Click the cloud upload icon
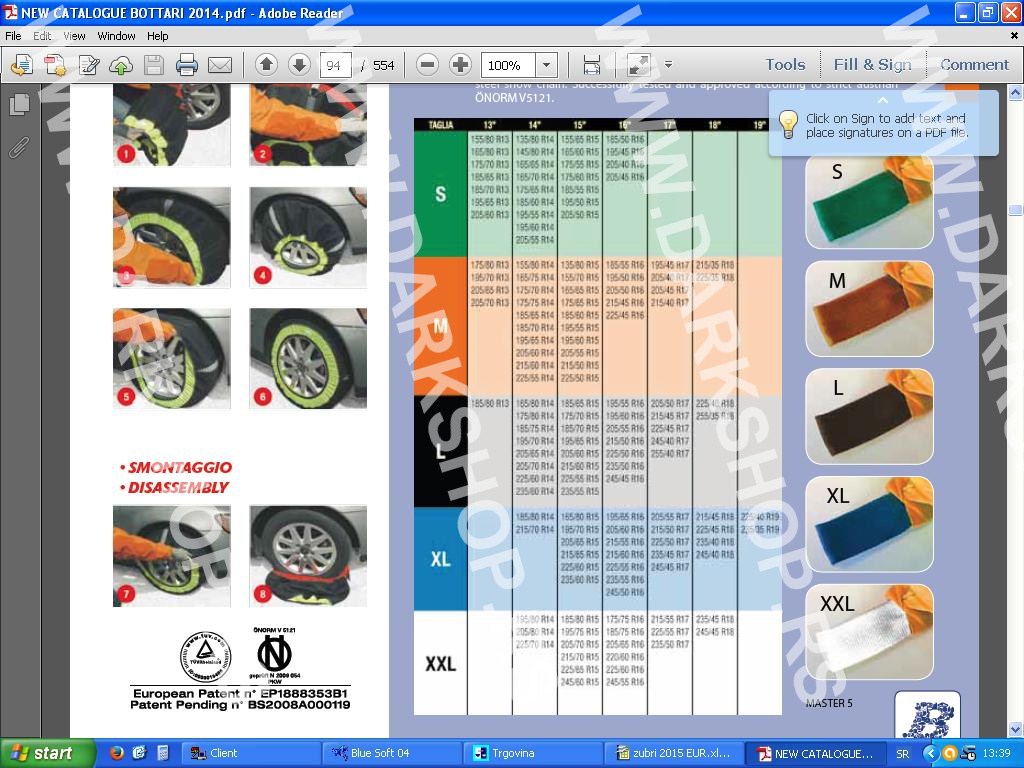Image resolution: width=1024 pixels, height=768 pixels. (121, 65)
